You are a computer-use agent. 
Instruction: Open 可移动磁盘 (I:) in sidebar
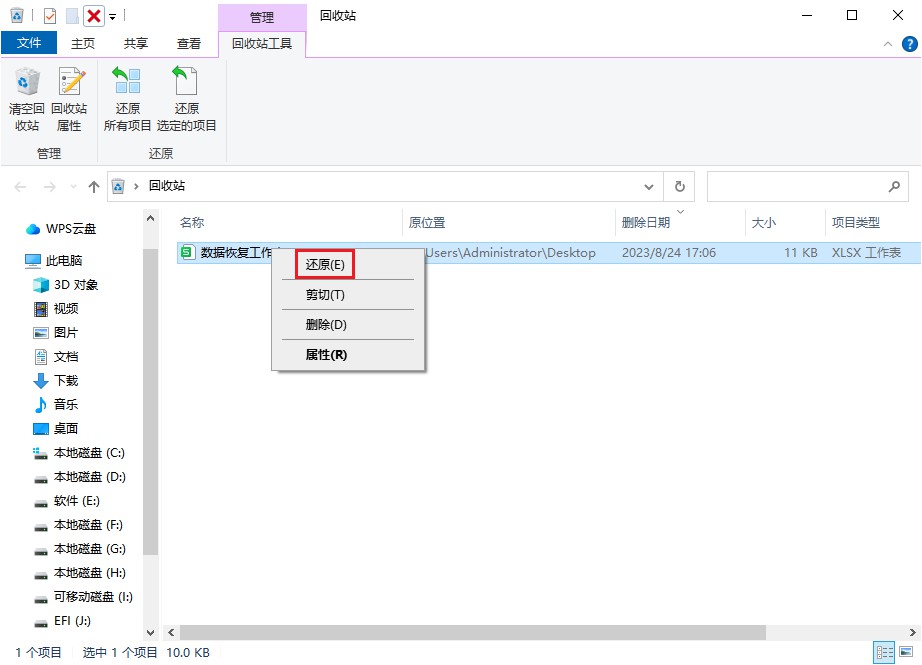83,597
